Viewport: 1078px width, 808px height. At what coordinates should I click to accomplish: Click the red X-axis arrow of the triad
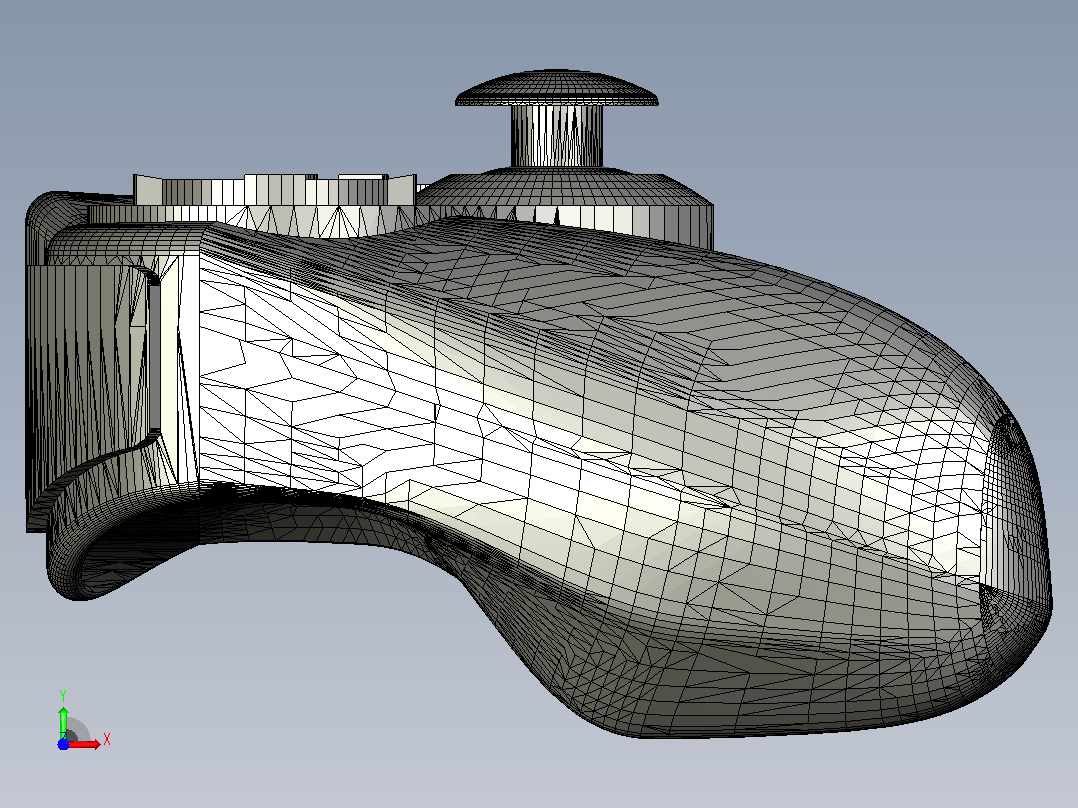(85, 744)
